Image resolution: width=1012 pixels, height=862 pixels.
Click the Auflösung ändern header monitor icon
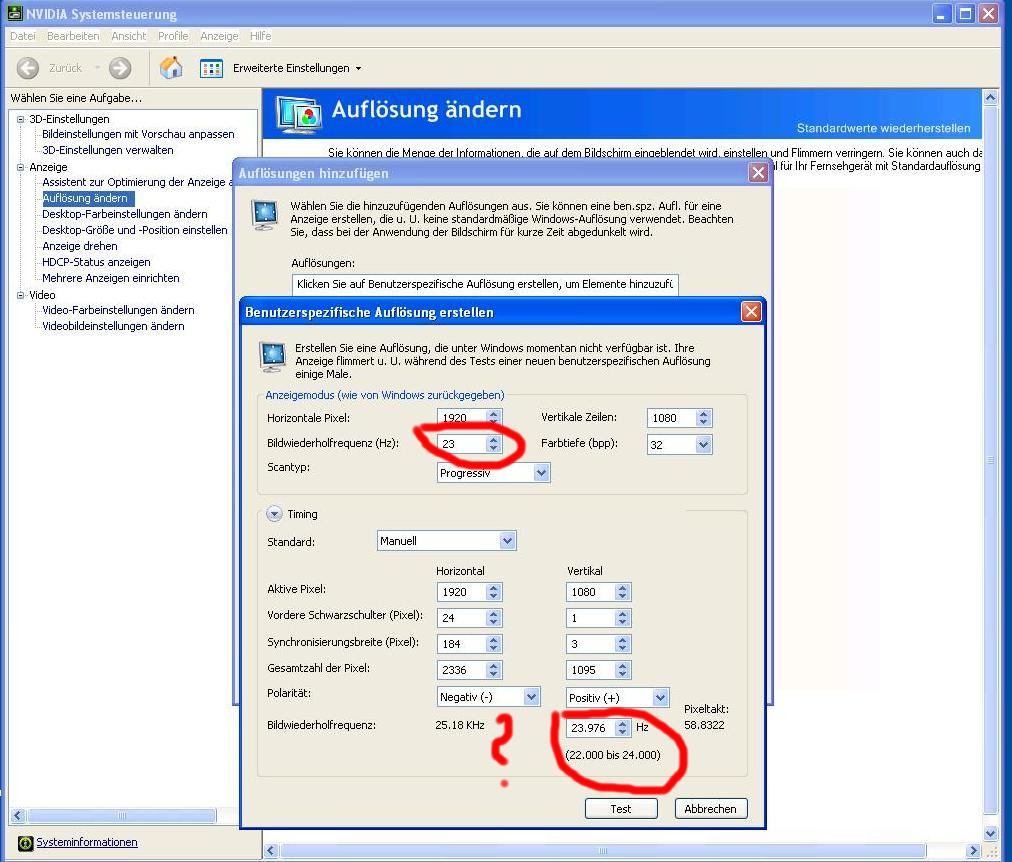pos(299,114)
